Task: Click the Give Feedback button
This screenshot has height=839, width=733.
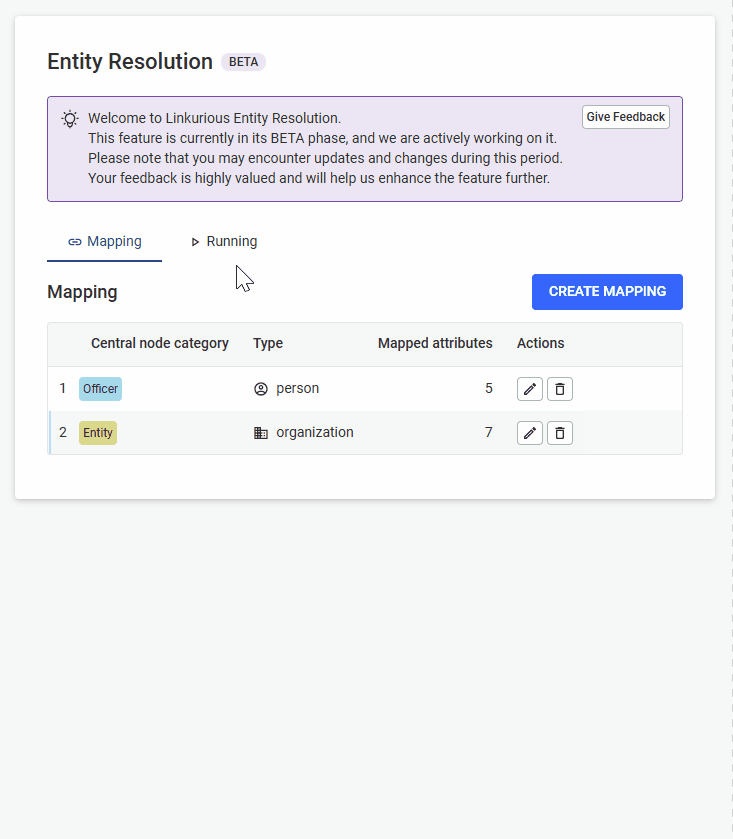Action: click(625, 117)
